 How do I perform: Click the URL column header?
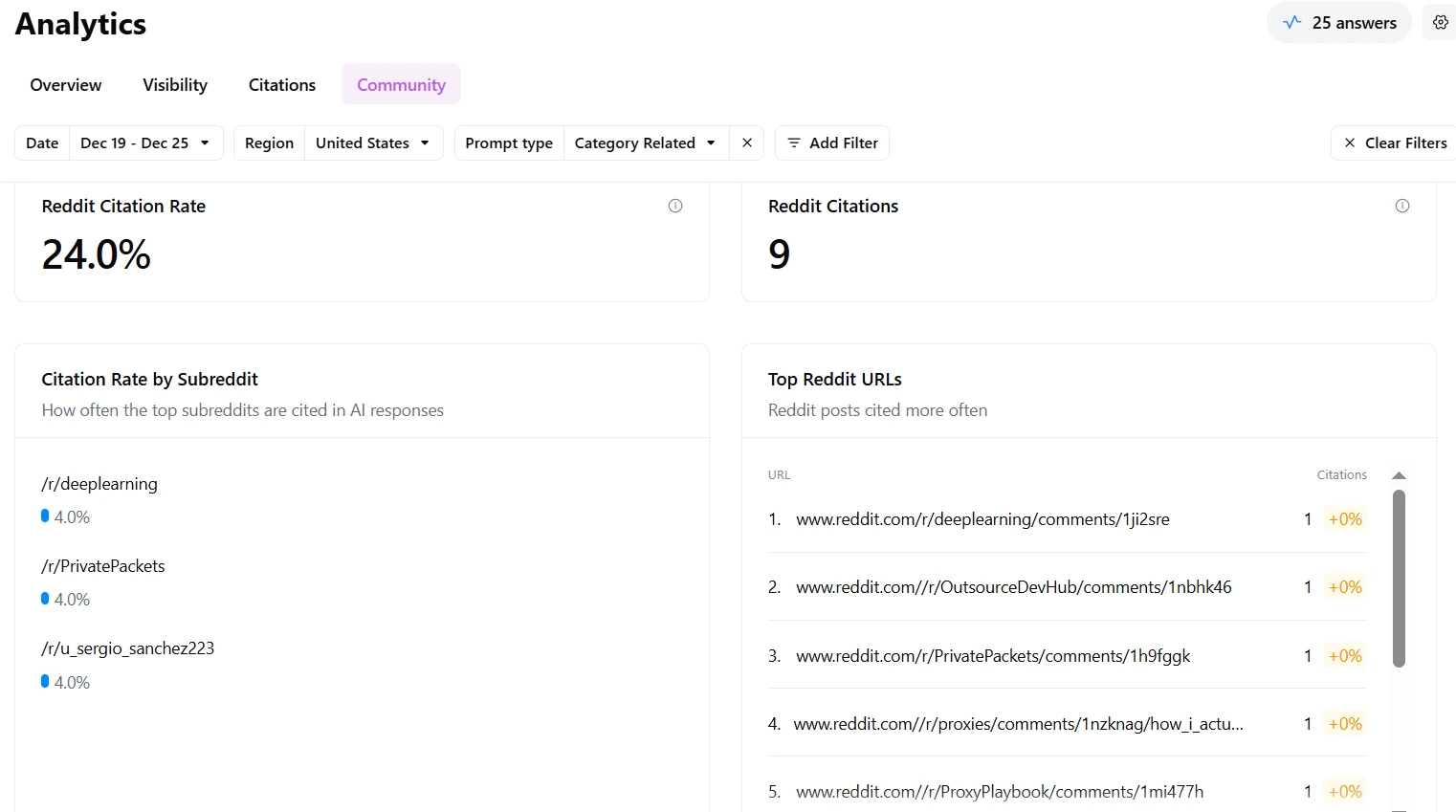point(779,475)
